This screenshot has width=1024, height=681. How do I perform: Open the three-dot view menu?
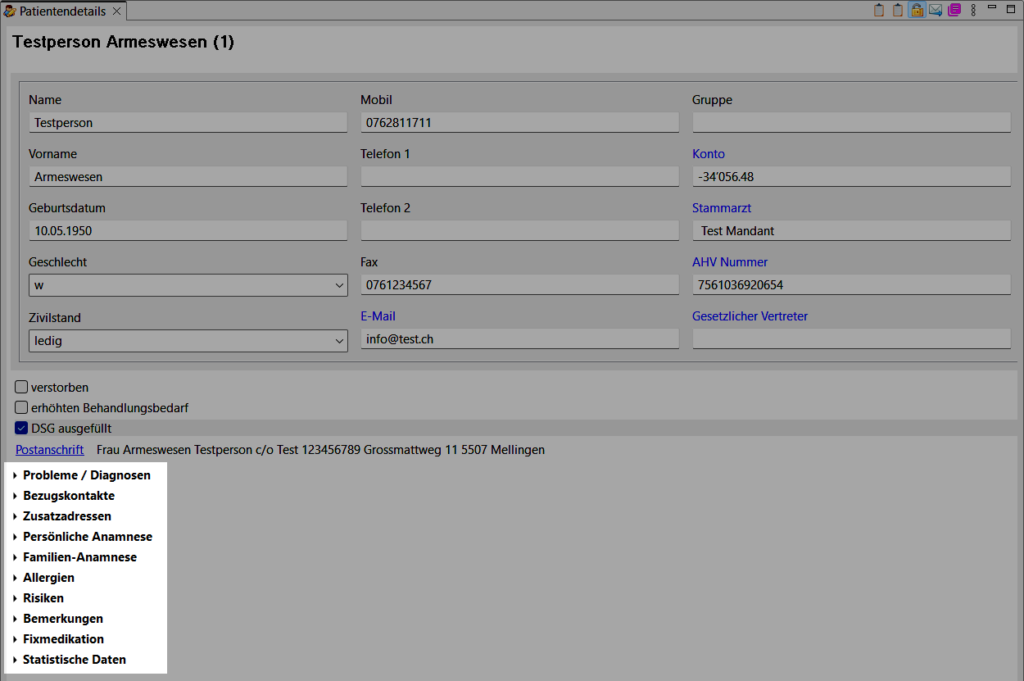tap(972, 10)
